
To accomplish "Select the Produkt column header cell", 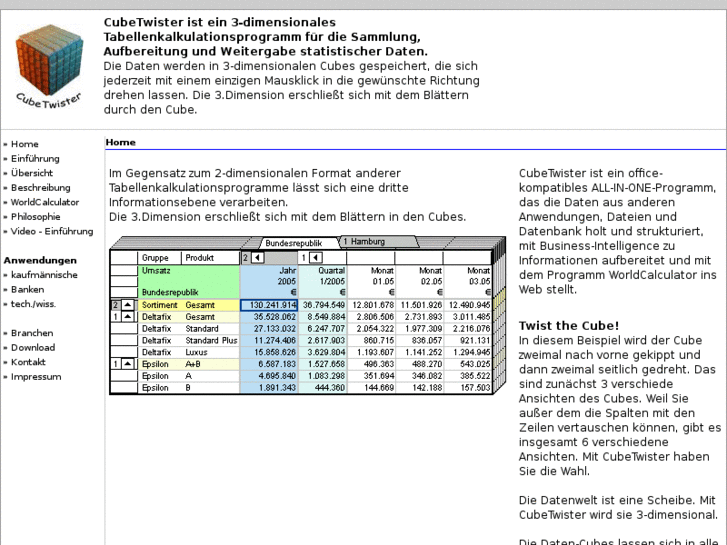I will (x=210, y=257).
